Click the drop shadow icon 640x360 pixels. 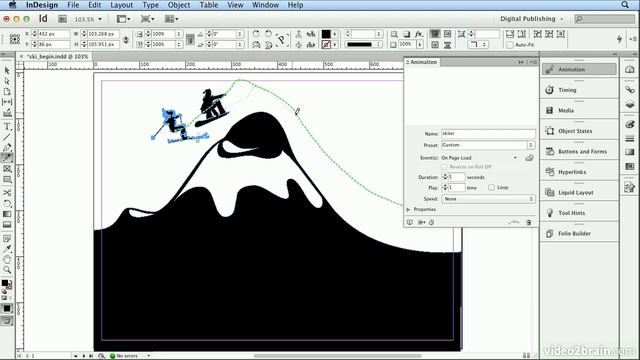pyautogui.click(x=407, y=34)
